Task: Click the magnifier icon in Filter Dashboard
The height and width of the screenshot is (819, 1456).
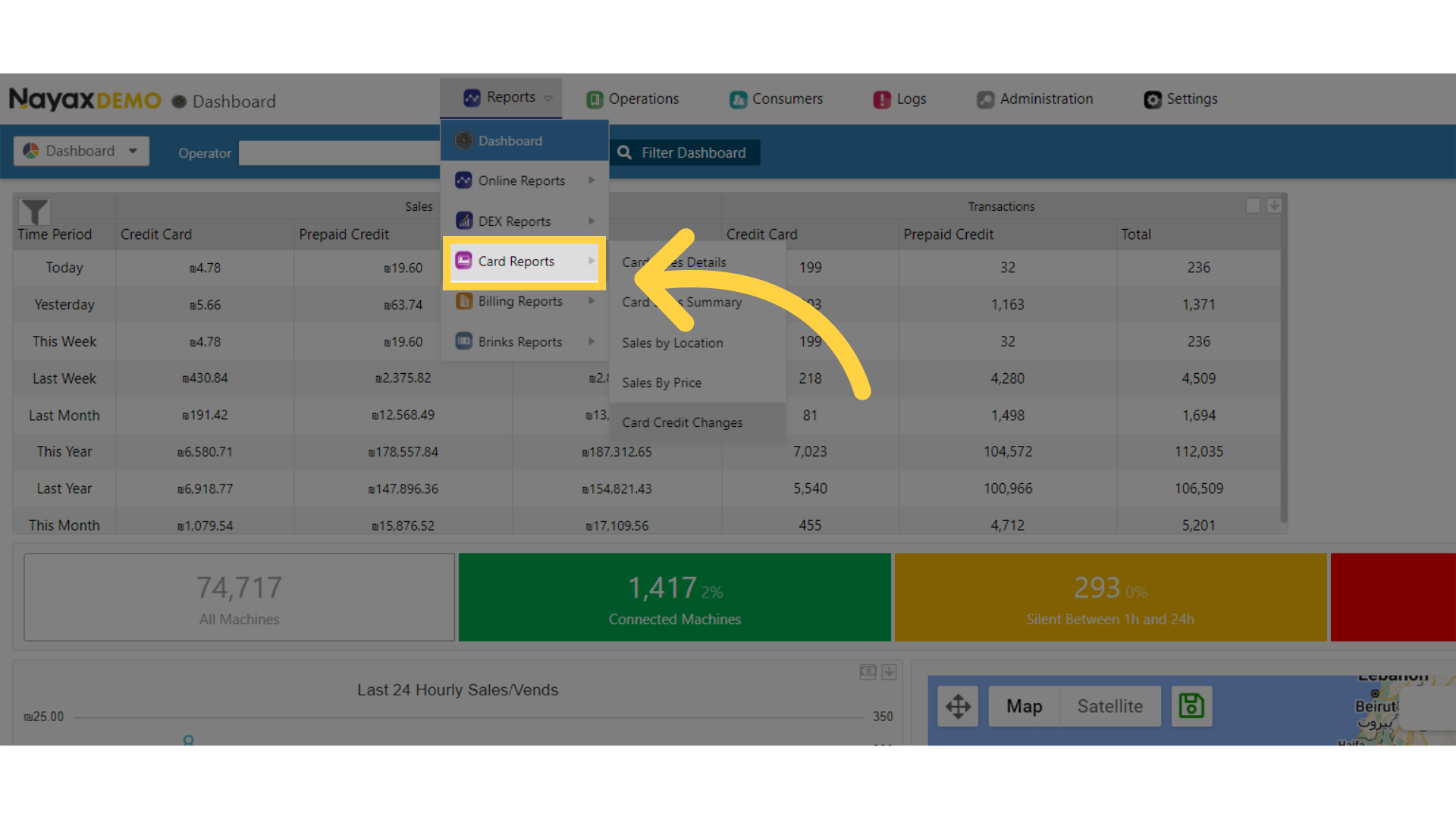Action: pos(624,152)
